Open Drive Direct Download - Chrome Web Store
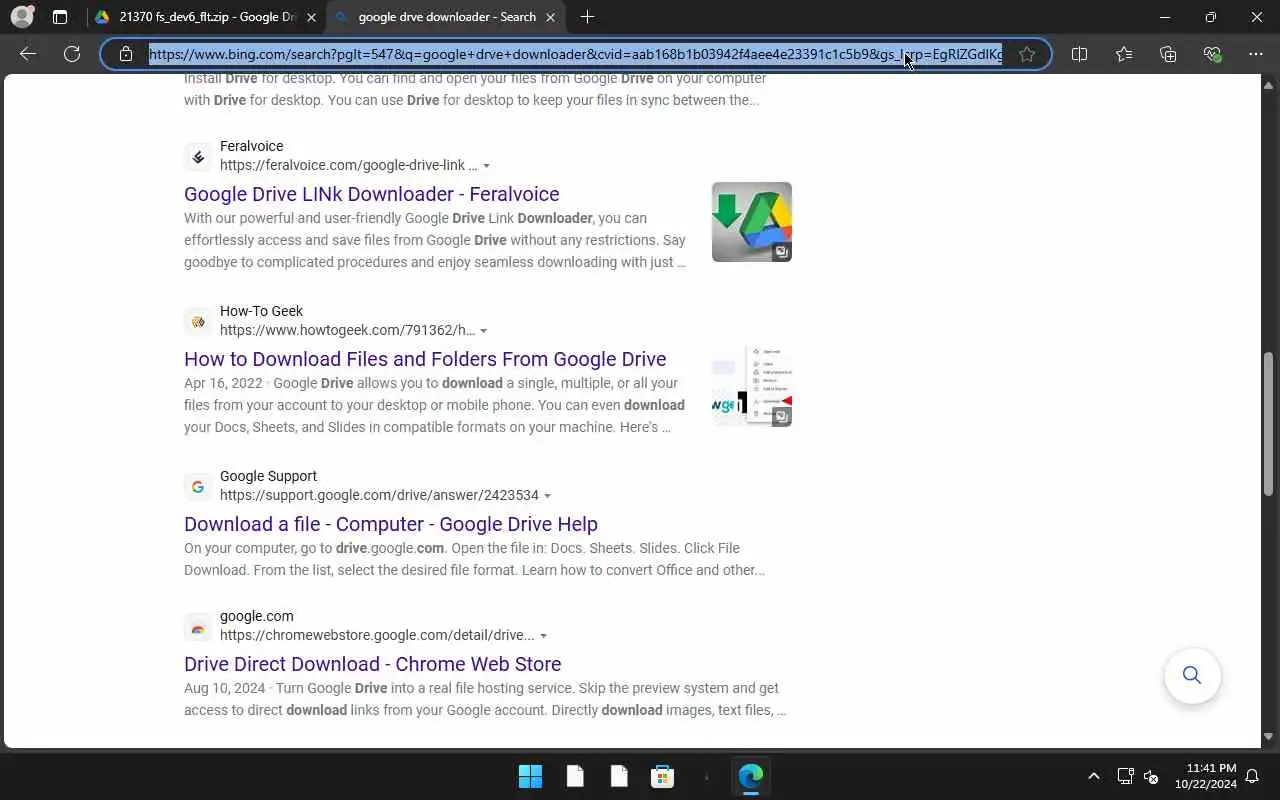Screen dimensions: 1280x800 (372, 664)
